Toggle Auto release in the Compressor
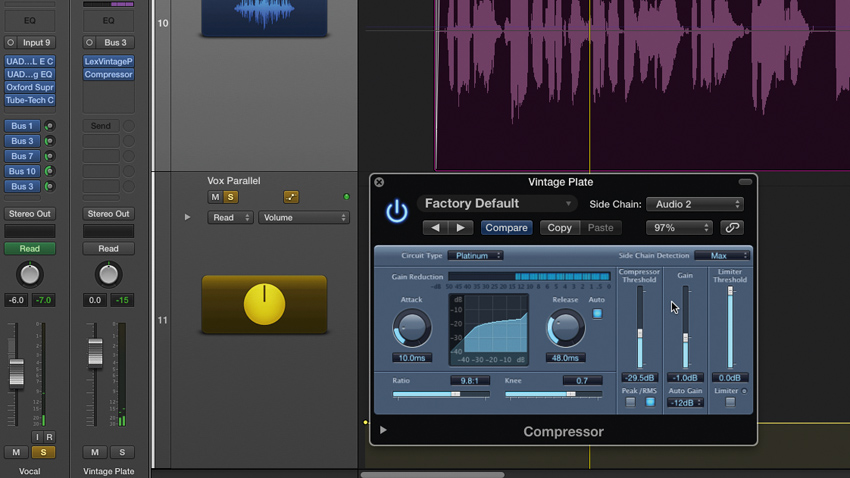Image resolution: width=850 pixels, height=478 pixels. [x=597, y=313]
